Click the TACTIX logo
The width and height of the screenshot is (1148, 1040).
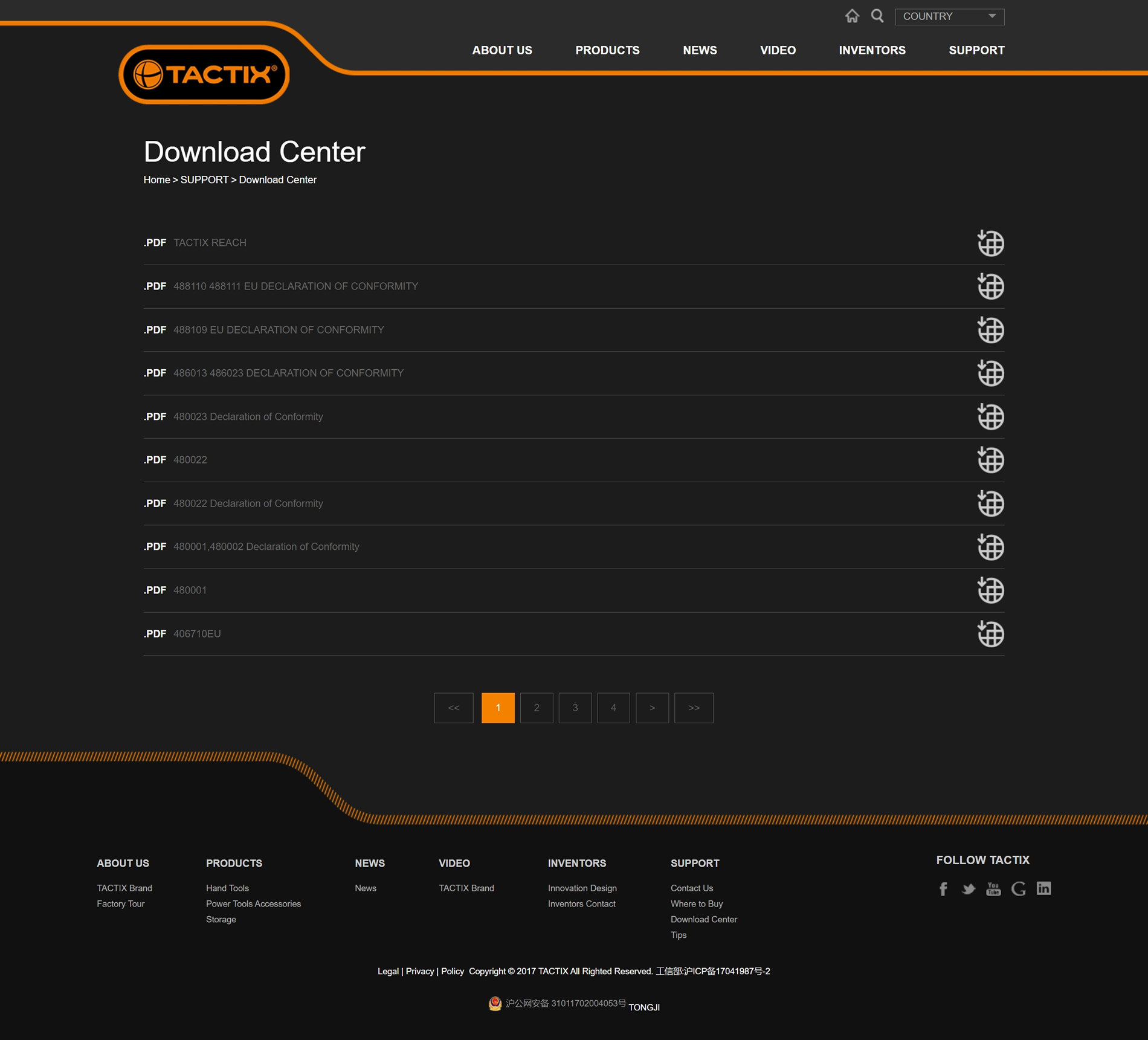(x=204, y=74)
